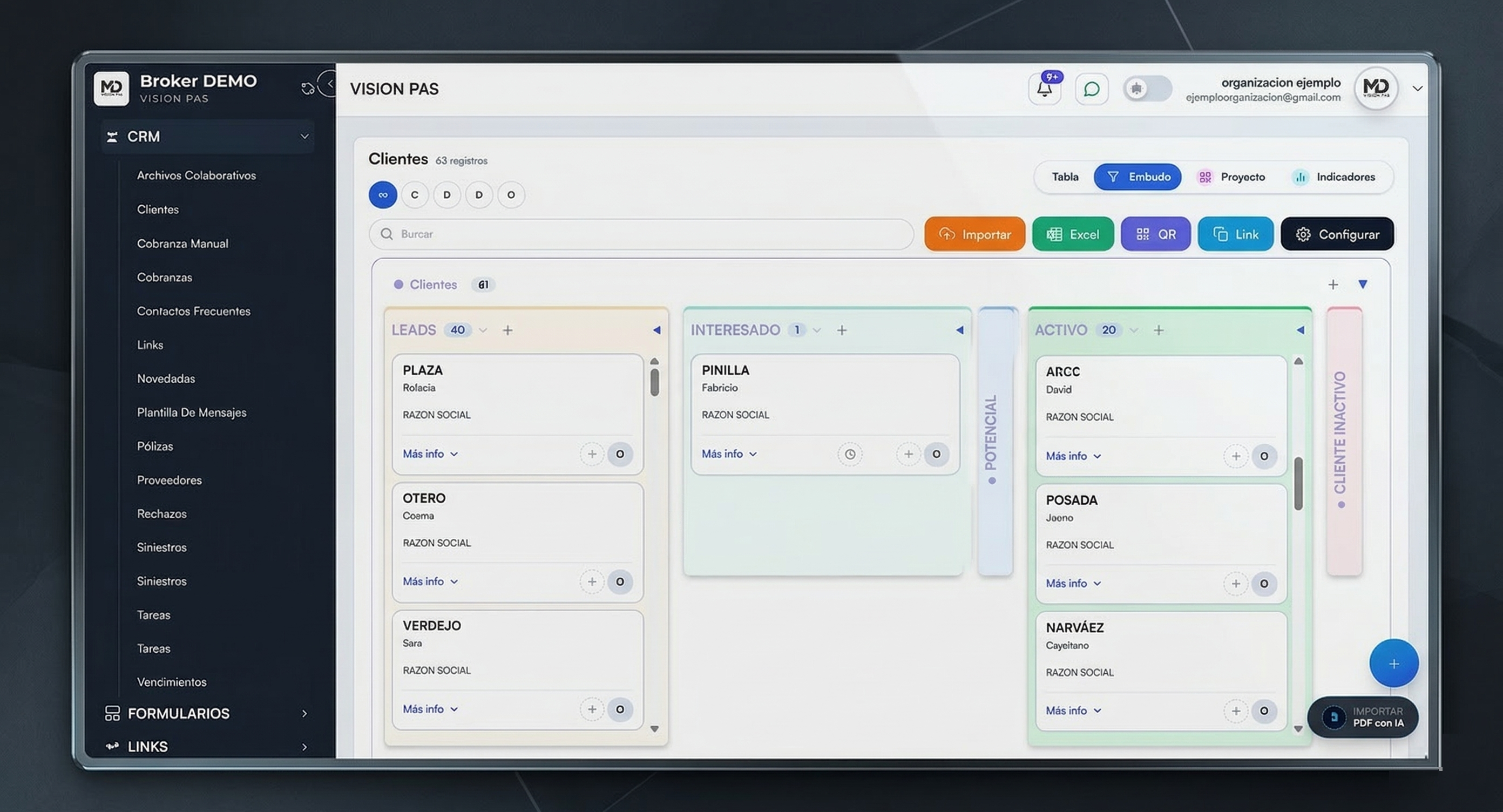Click the Buscar search field
Viewport: 1503px width, 812px height.
tap(642, 234)
